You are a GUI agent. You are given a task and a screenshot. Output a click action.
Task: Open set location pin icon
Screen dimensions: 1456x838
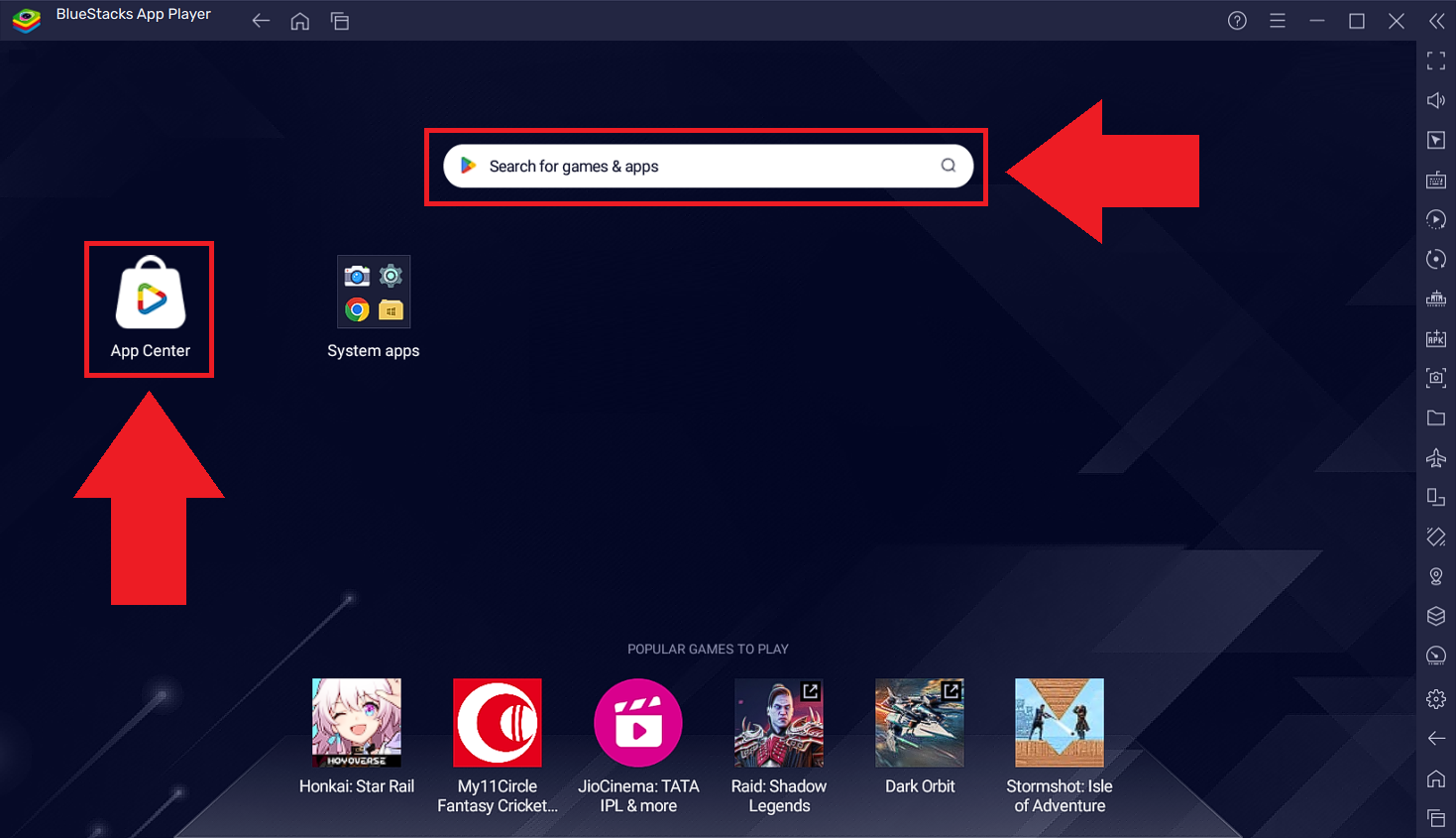click(x=1435, y=576)
